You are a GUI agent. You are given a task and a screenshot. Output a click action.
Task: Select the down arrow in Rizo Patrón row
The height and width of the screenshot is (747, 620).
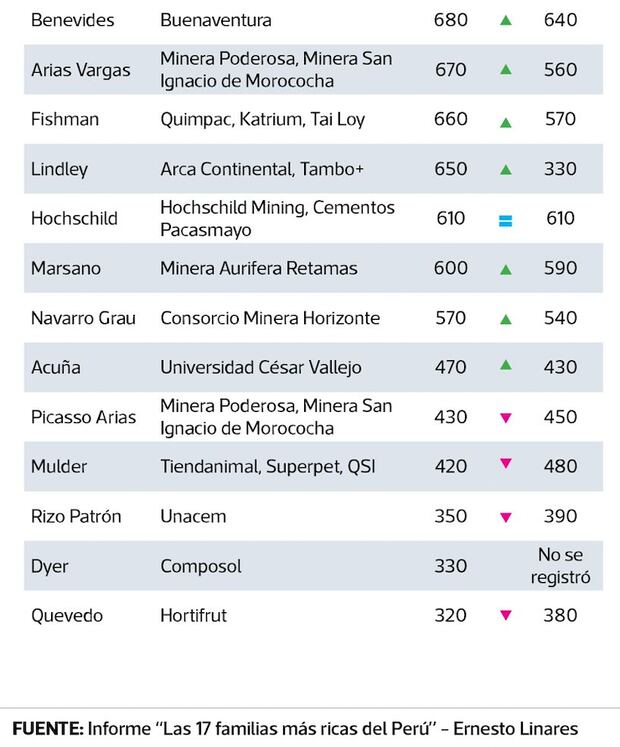tap(506, 517)
